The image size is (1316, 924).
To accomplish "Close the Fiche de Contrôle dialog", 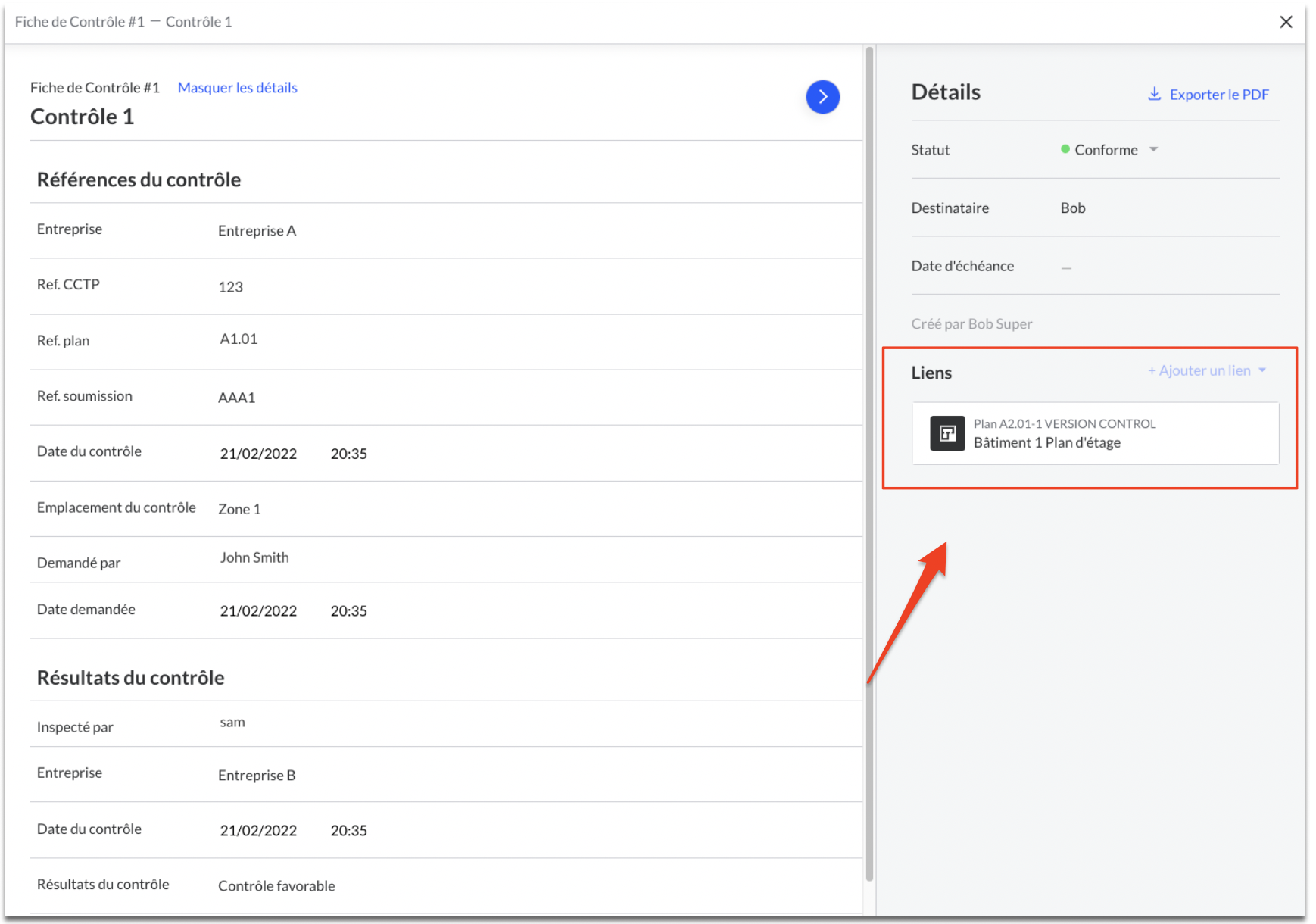I will click(x=1286, y=22).
